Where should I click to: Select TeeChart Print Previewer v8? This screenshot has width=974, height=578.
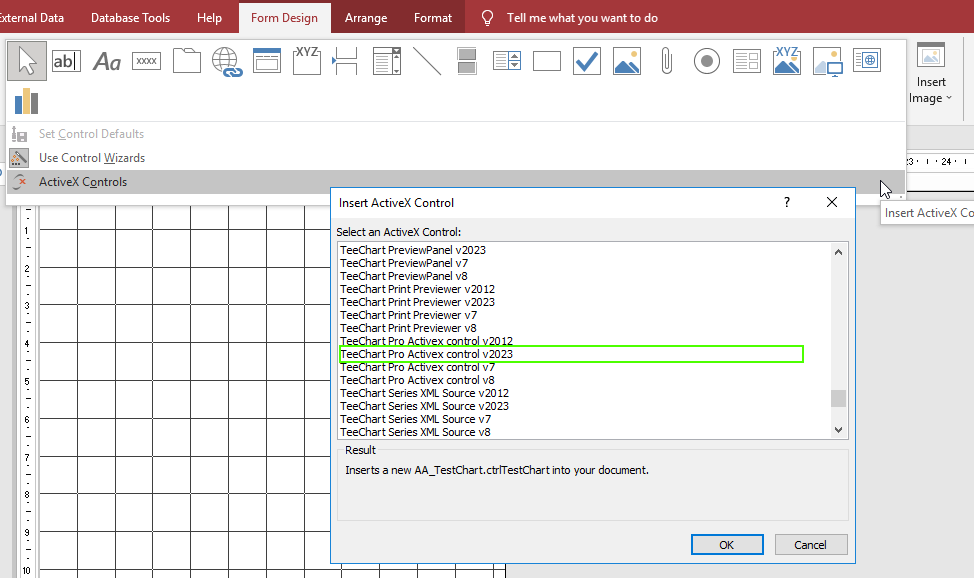(x=409, y=328)
